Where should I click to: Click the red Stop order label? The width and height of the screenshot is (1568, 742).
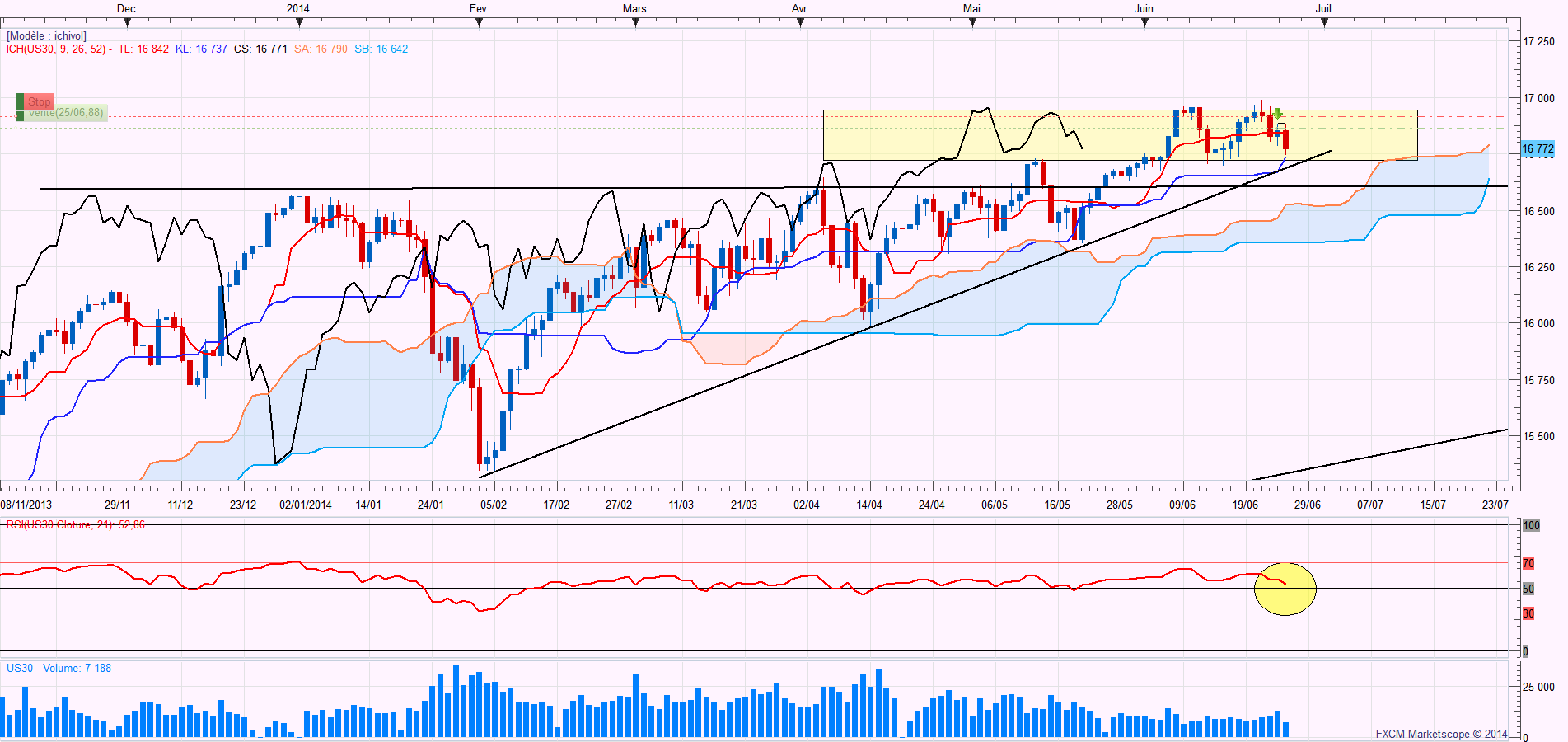38,101
